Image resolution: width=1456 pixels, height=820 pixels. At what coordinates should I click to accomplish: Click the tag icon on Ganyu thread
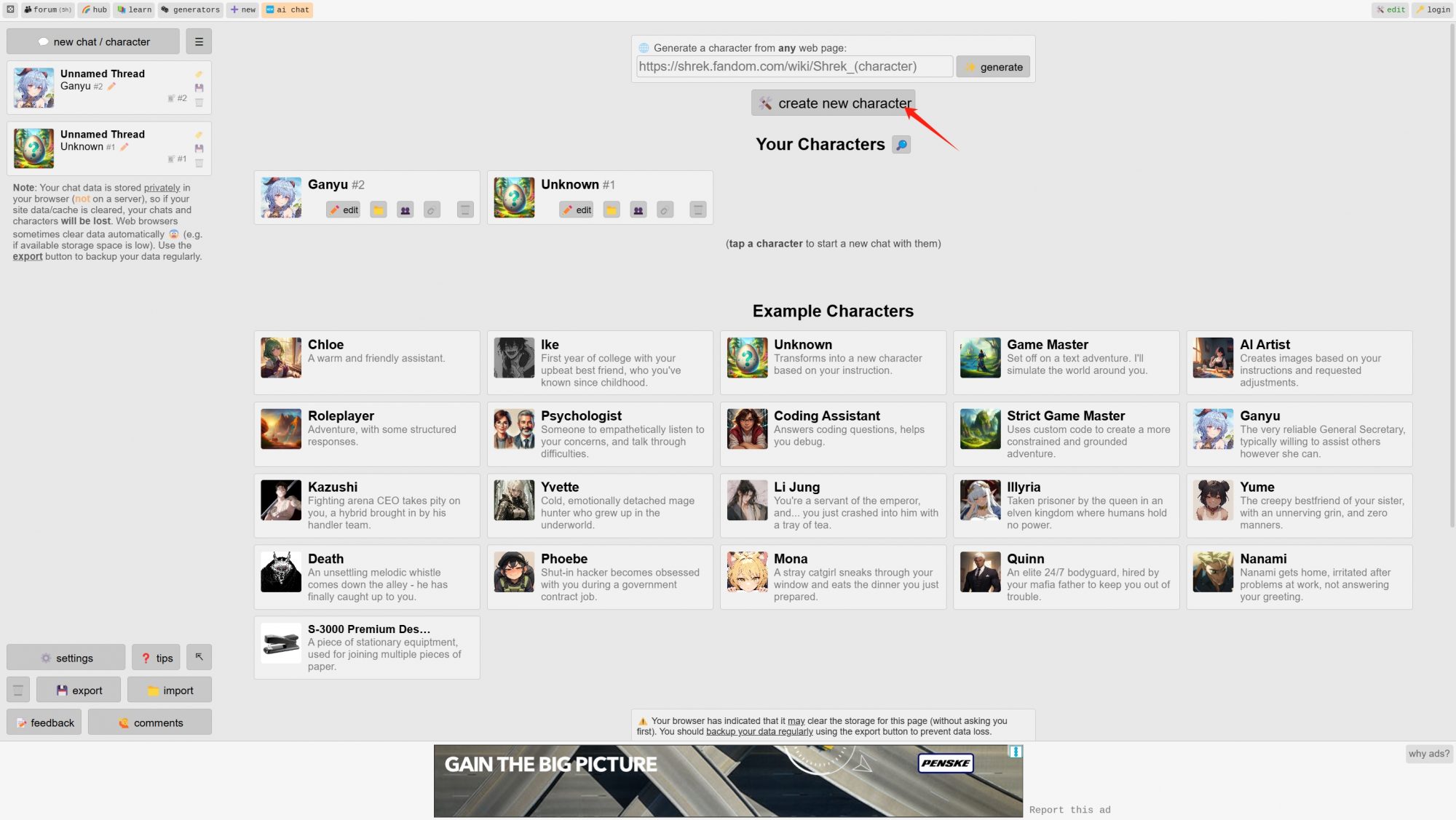point(199,74)
